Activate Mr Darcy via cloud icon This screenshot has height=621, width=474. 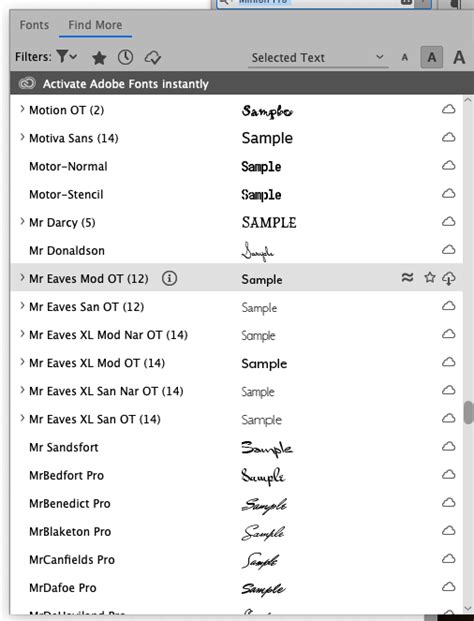tap(448, 222)
